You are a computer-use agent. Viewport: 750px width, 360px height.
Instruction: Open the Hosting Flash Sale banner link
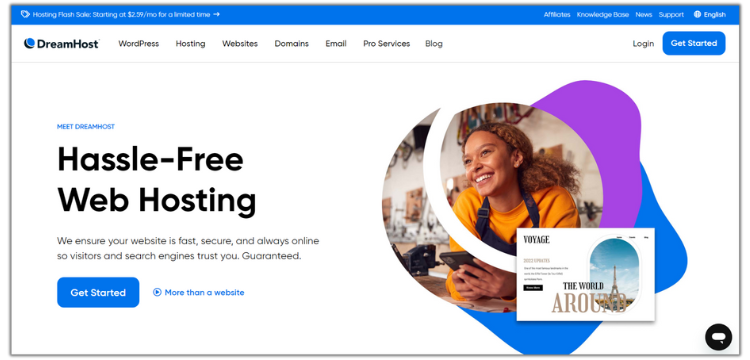121,14
